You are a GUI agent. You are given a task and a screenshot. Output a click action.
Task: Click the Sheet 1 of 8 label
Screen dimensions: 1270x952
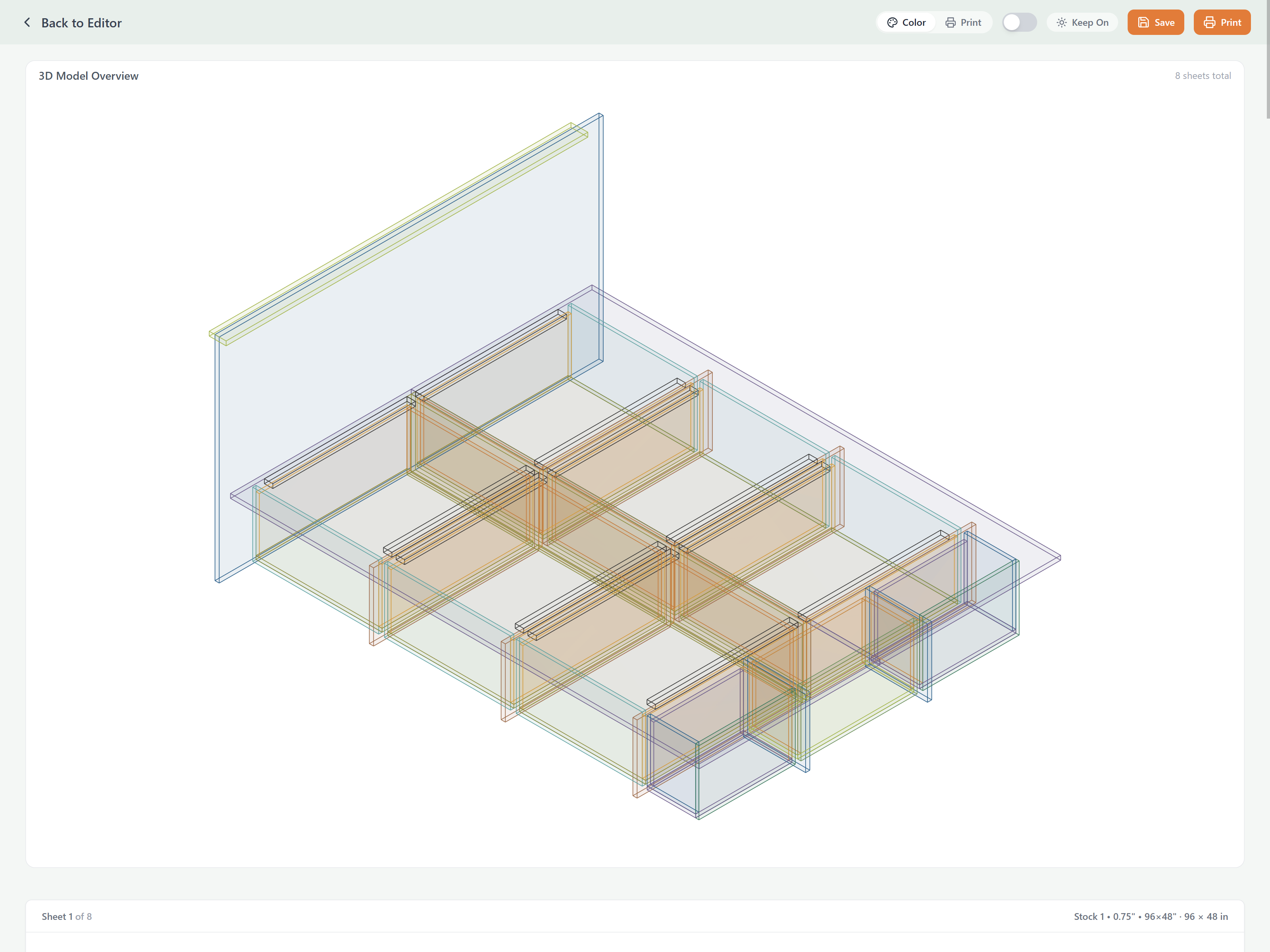point(67,916)
